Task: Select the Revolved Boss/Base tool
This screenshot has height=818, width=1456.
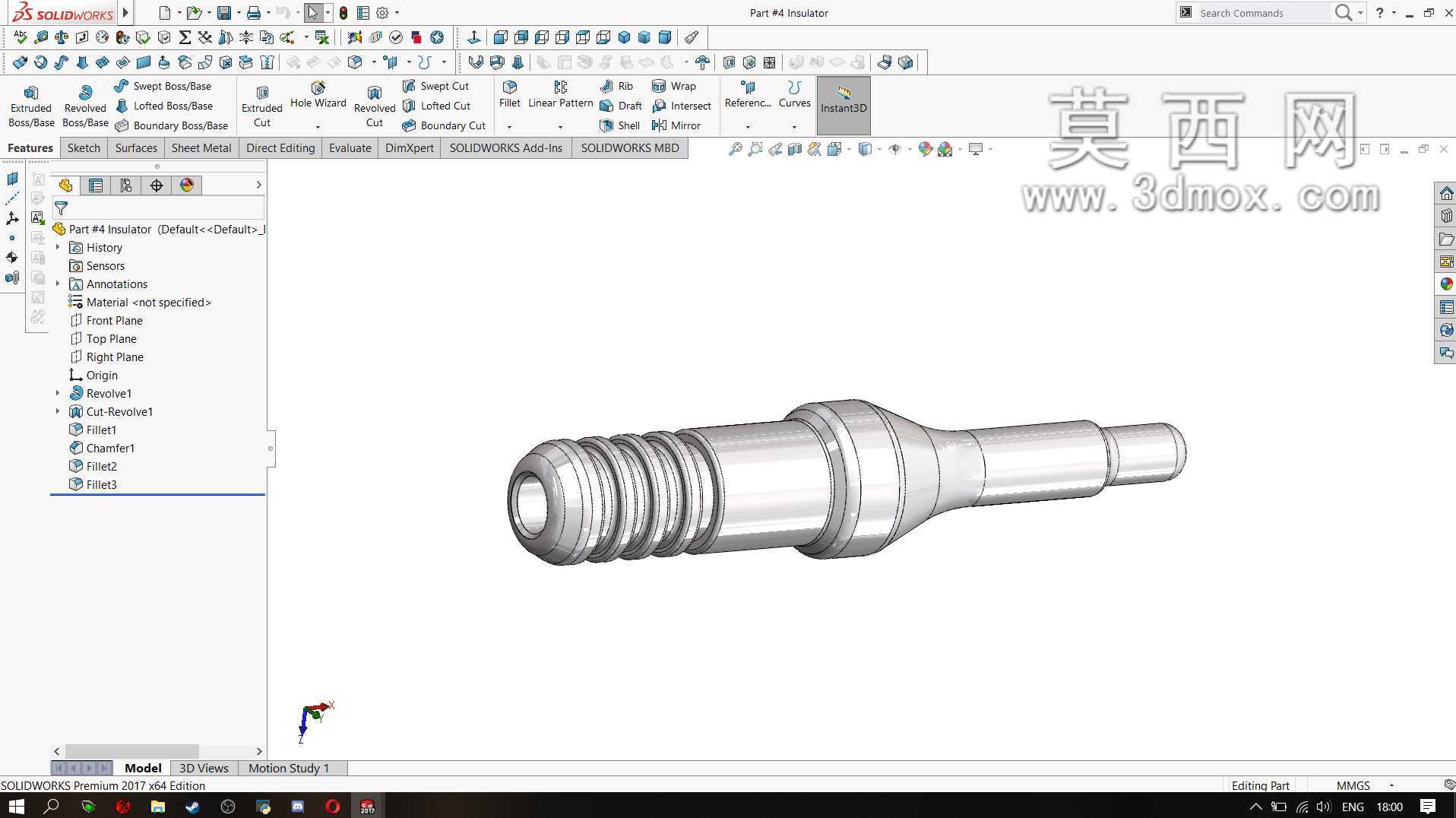Action: pos(85,106)
